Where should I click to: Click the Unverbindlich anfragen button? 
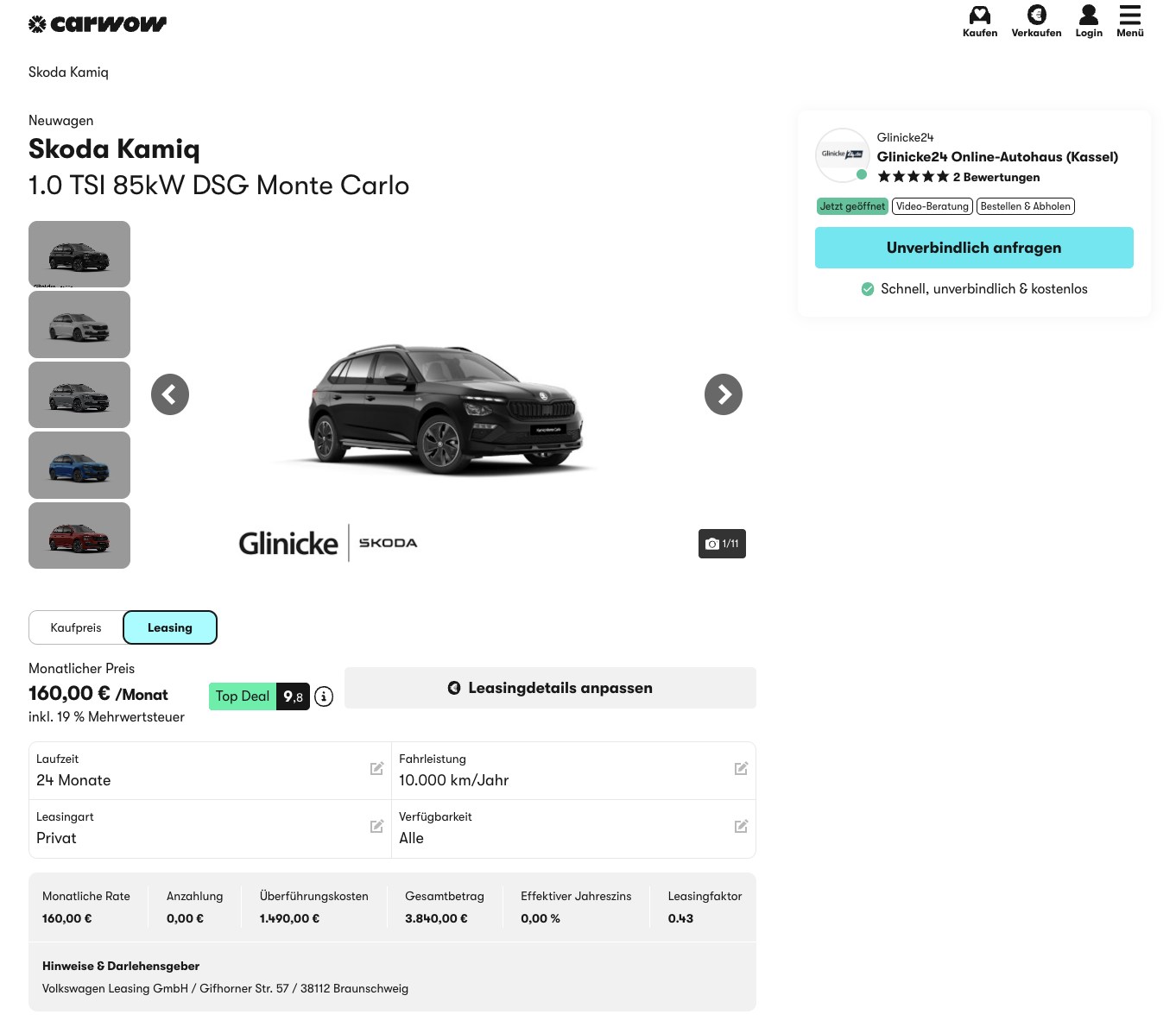(974, 248)
